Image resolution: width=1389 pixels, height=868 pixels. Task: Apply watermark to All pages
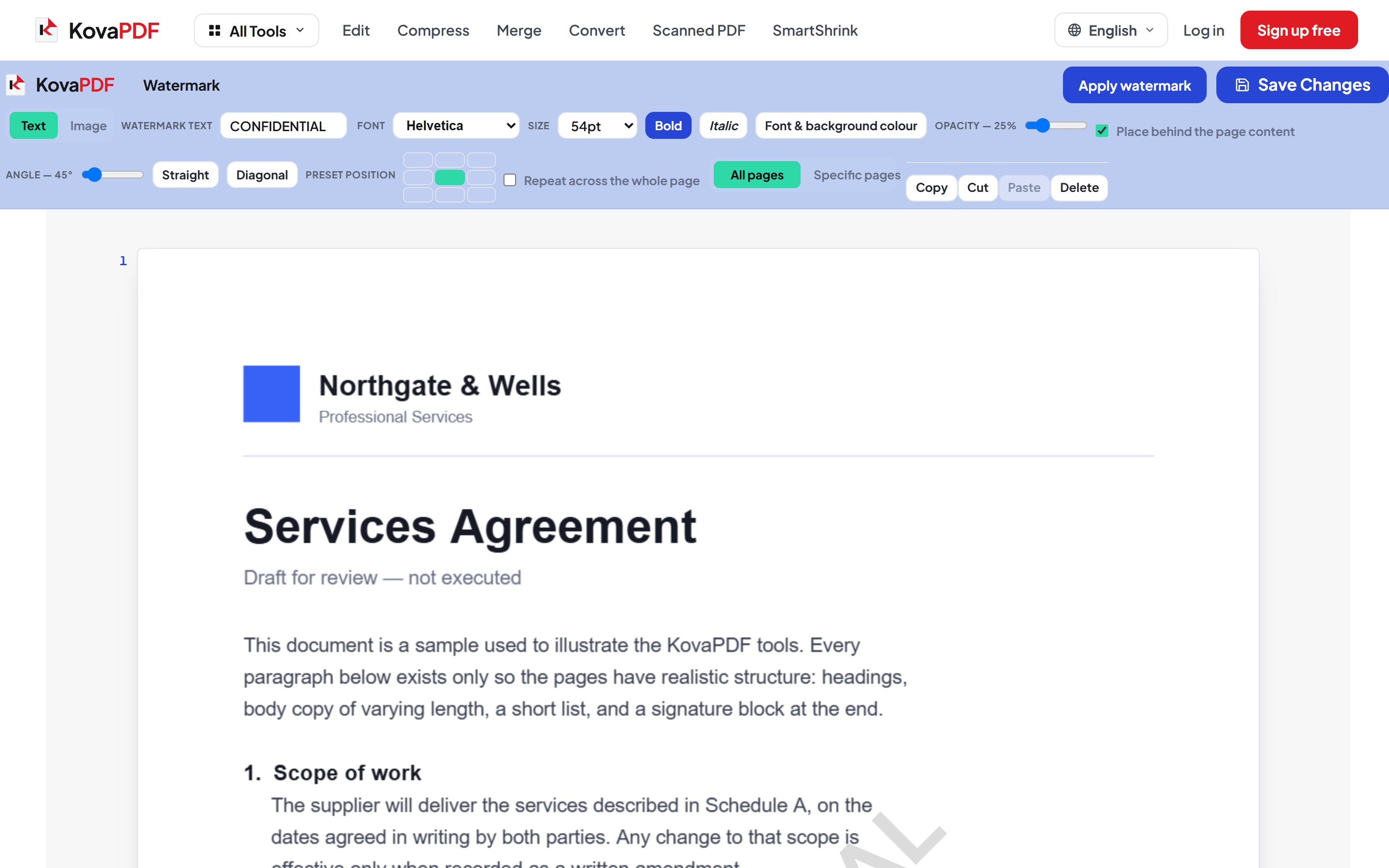757,175
